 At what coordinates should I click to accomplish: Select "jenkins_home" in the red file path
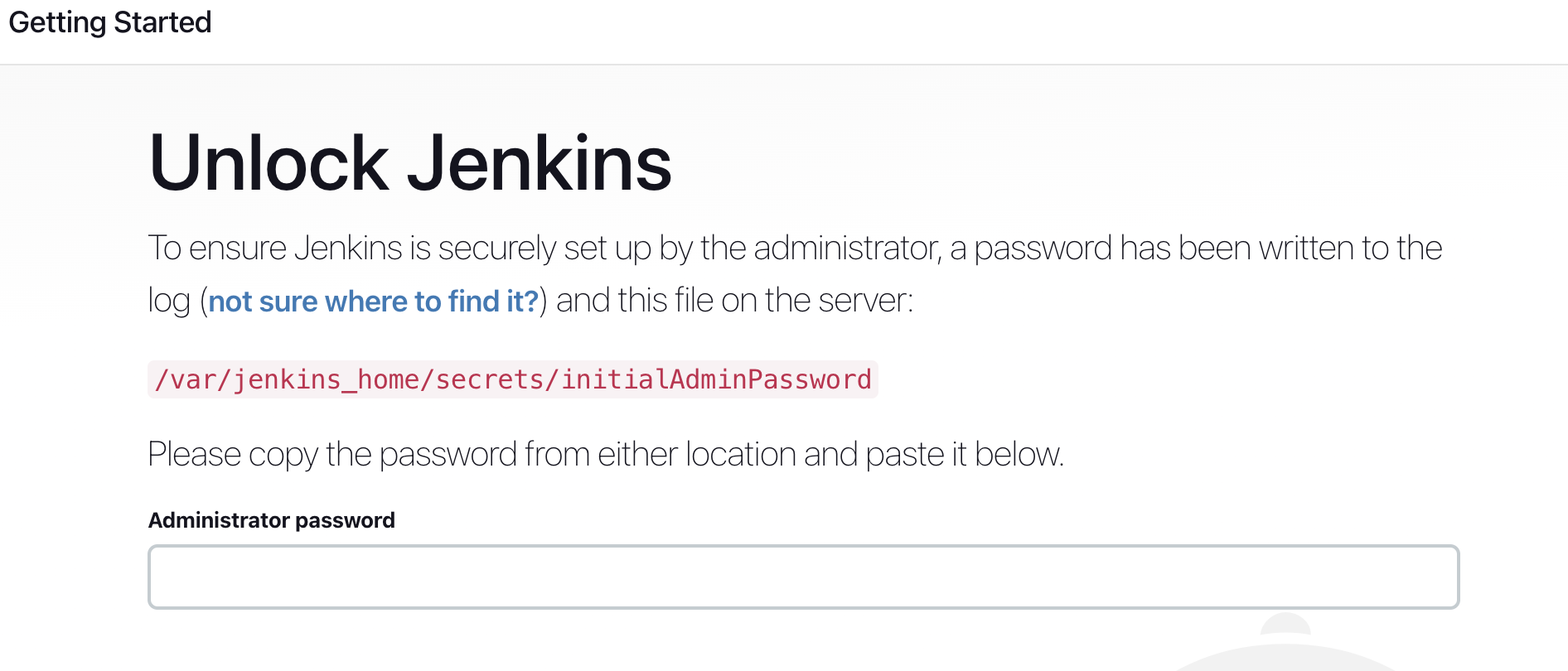326,380
